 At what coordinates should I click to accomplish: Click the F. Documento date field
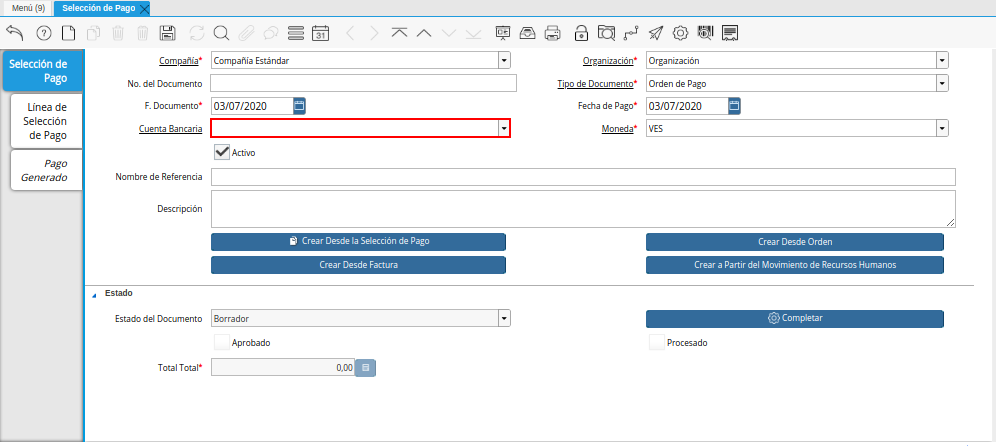pyautogui.click(x=252, y=106)
